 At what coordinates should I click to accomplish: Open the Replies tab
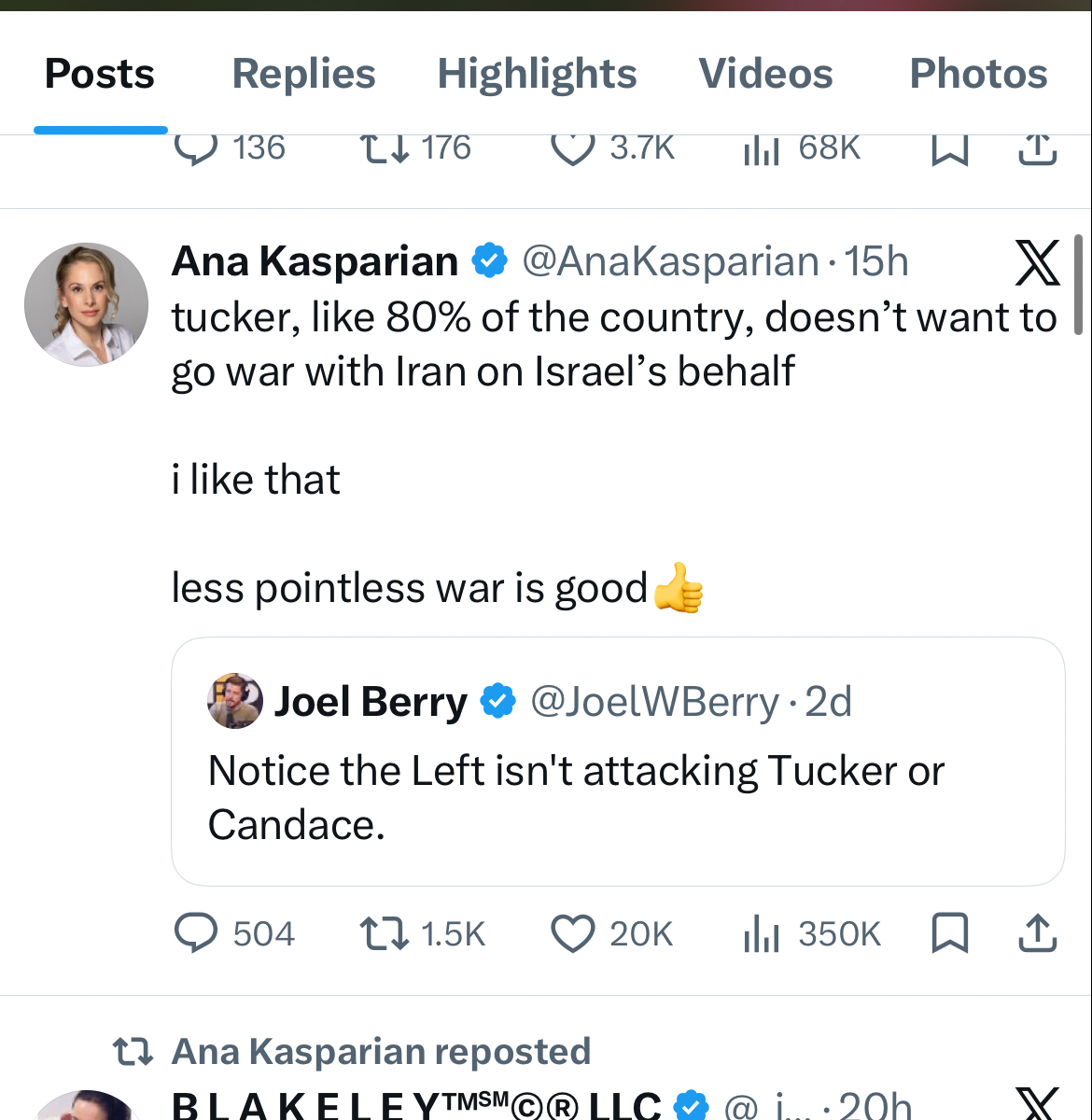click(303, 74)
